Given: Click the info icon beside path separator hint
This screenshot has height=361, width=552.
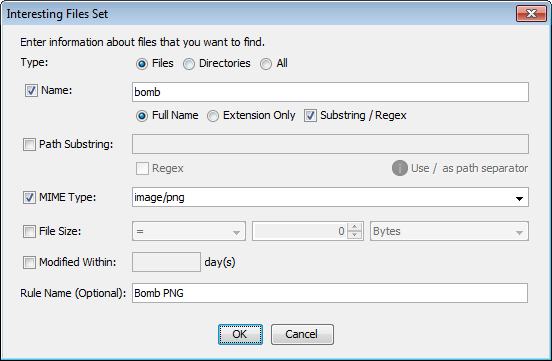Looking at the screenshot, I should [x=399, y=168].
